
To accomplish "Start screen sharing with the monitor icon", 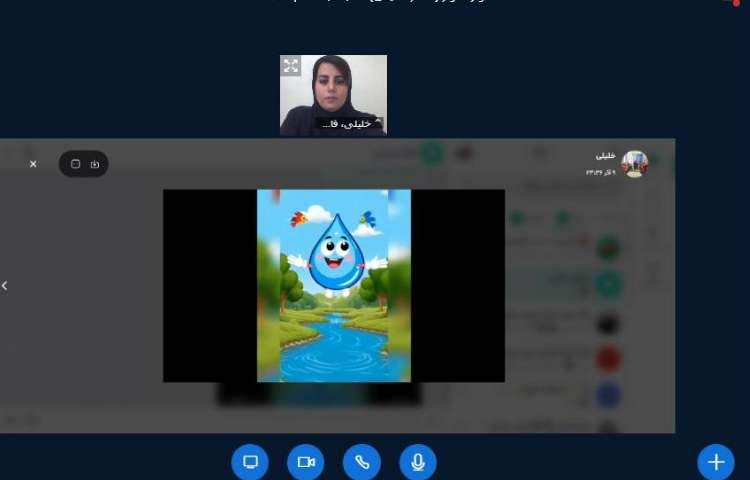I will (250, 462).
